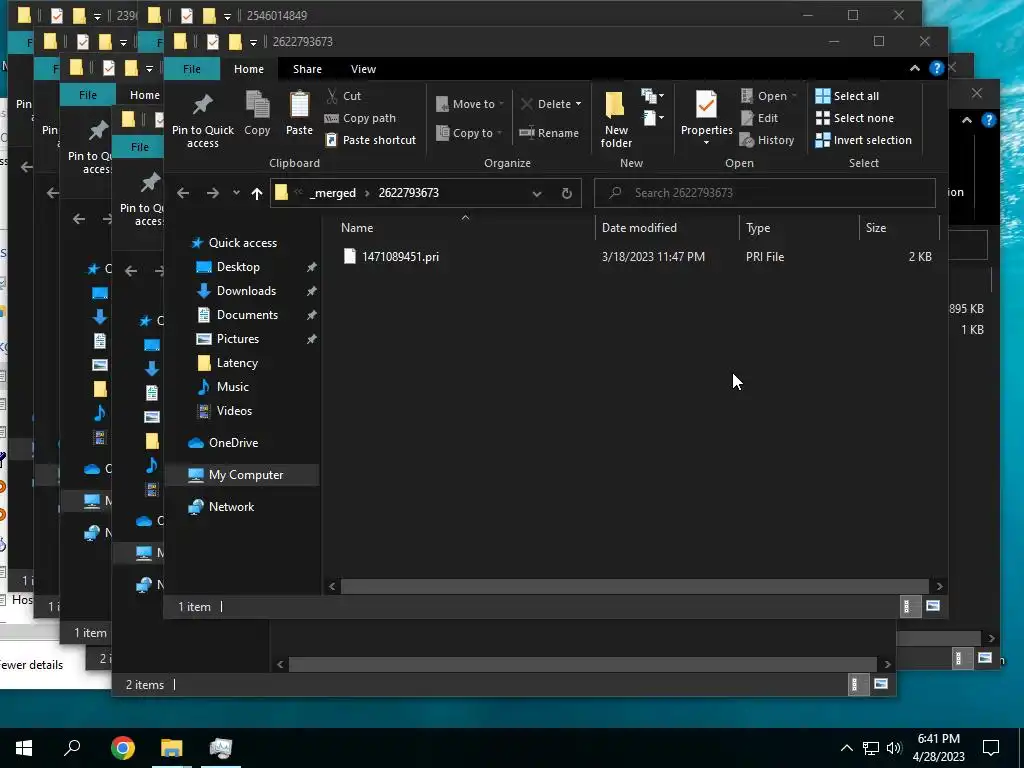Open taskbar Search
This screenshot has height=768, width=1024.
click(x=72, y=748)
